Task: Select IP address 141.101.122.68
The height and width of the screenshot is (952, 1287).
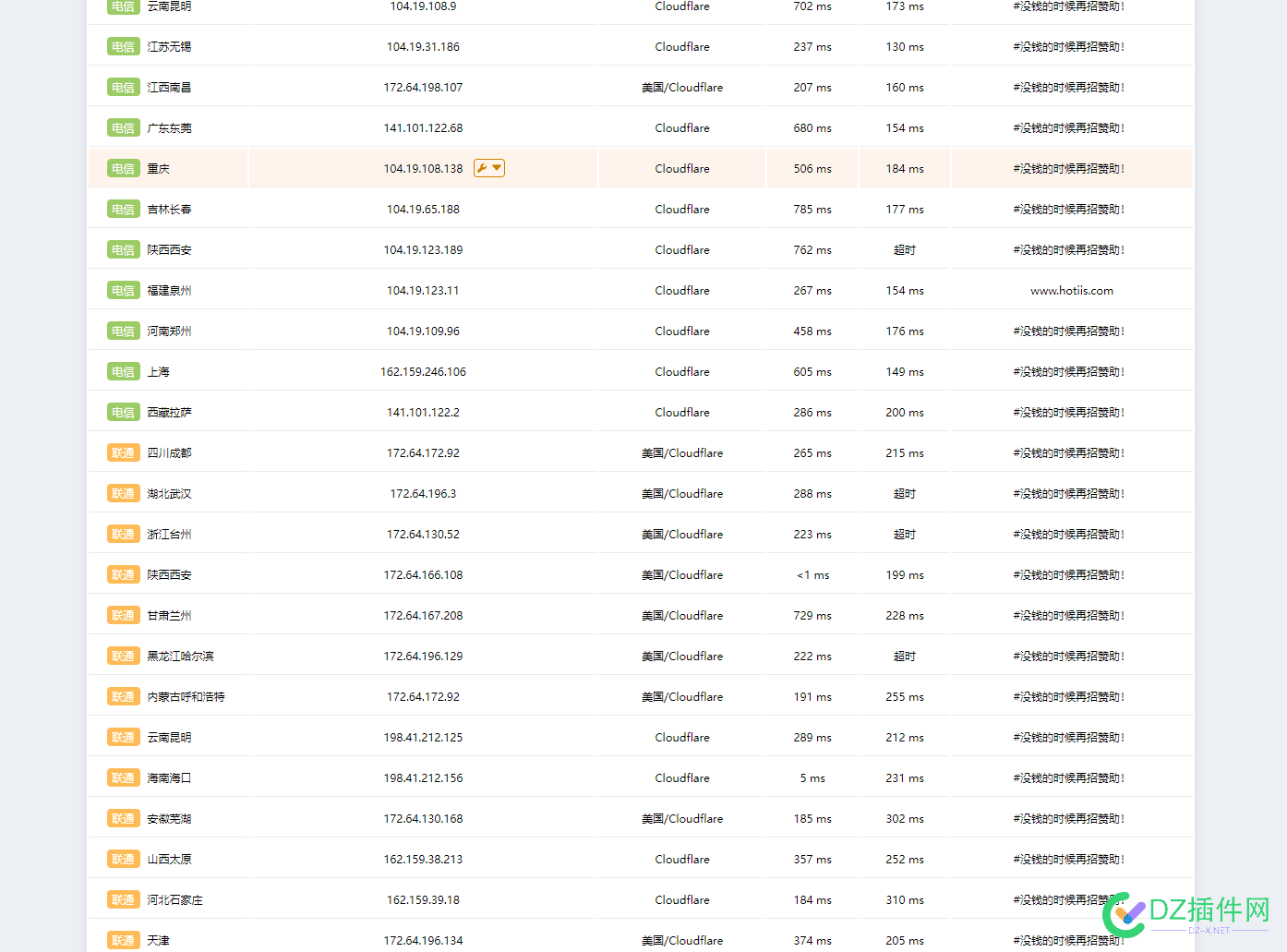Action: click(x=423, y=128)
